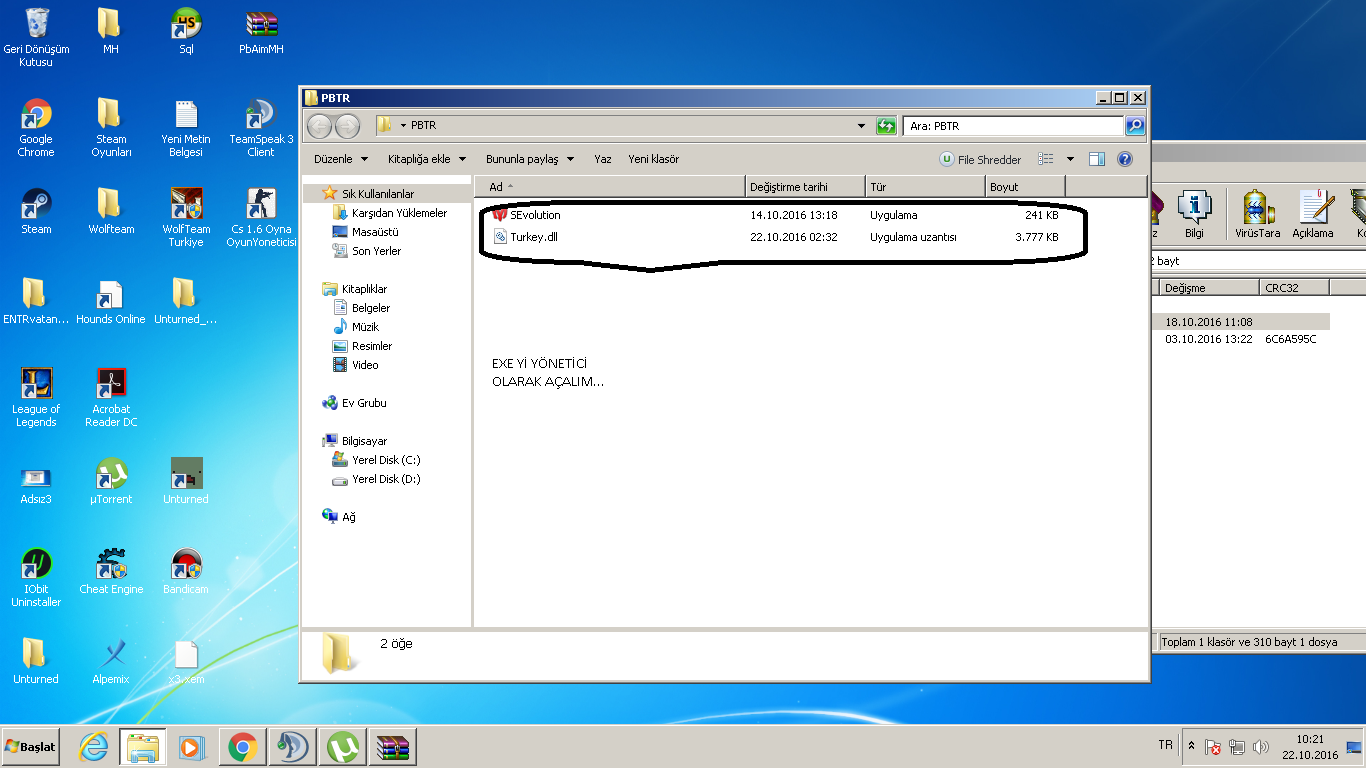This screenshot has width=1366, height=768.
Task: Refresh the PBTR folder view
Action: point(886,126)
